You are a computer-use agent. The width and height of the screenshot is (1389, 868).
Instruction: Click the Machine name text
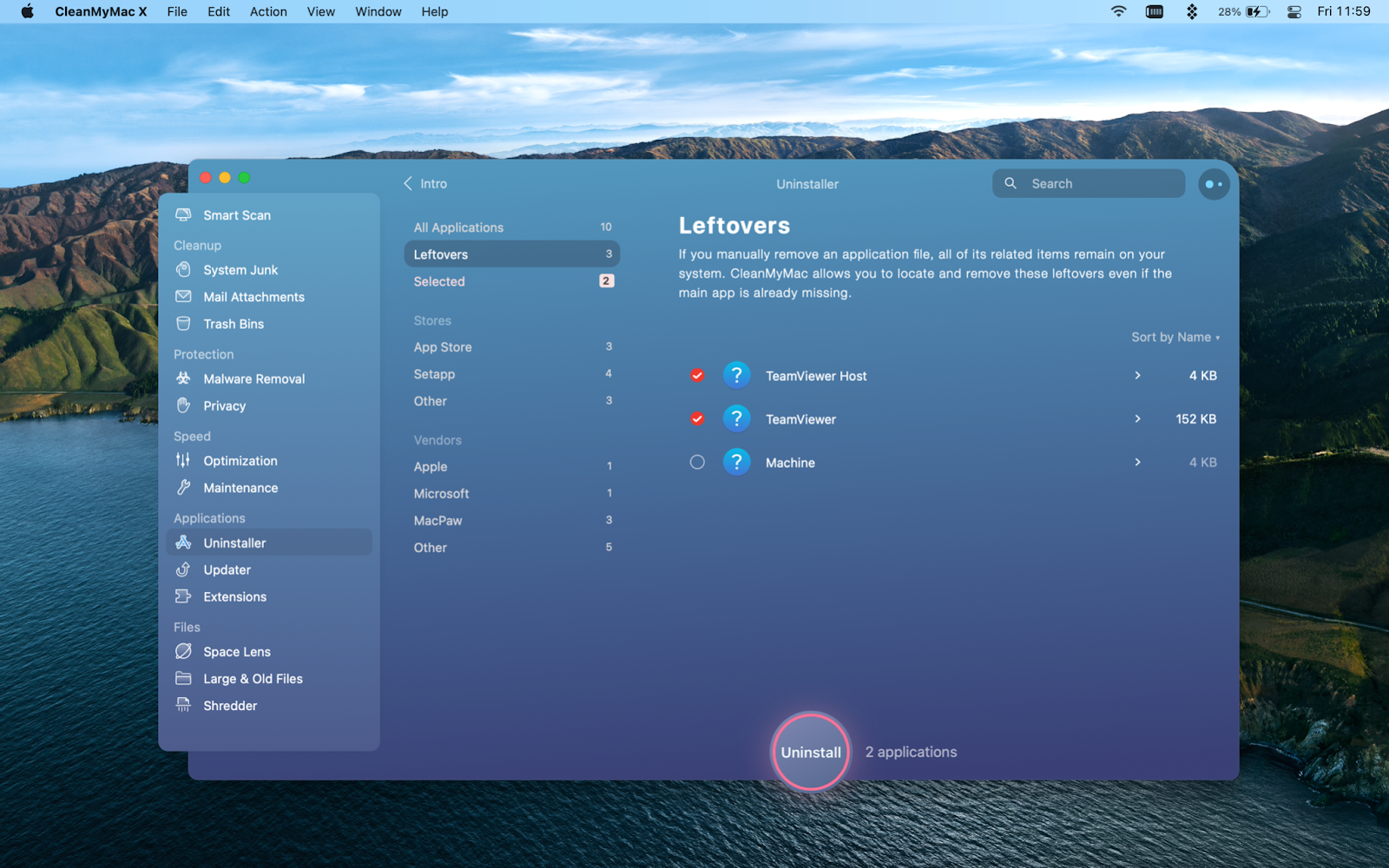coord(790,462)
